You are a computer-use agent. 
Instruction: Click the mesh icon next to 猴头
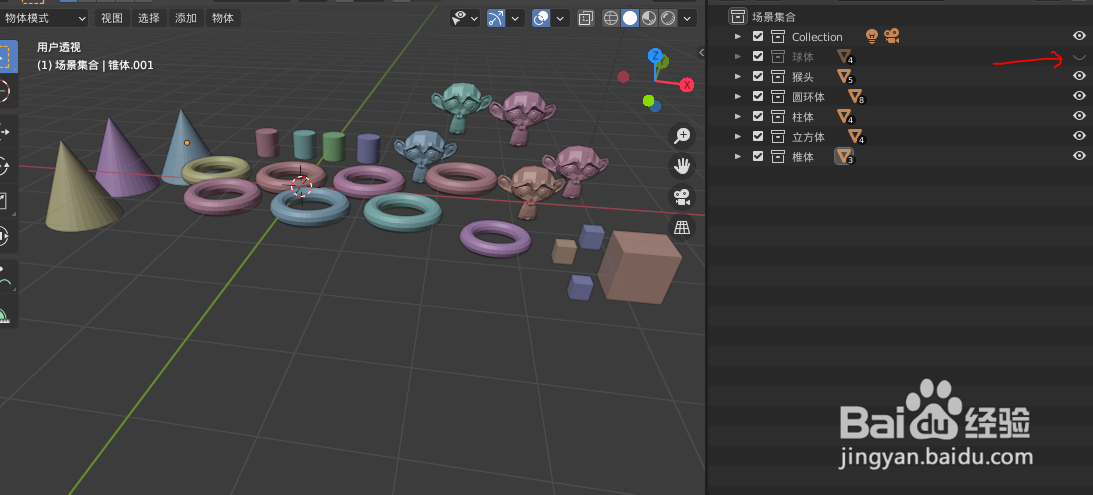pyautogui.click(x=845, y=77)
